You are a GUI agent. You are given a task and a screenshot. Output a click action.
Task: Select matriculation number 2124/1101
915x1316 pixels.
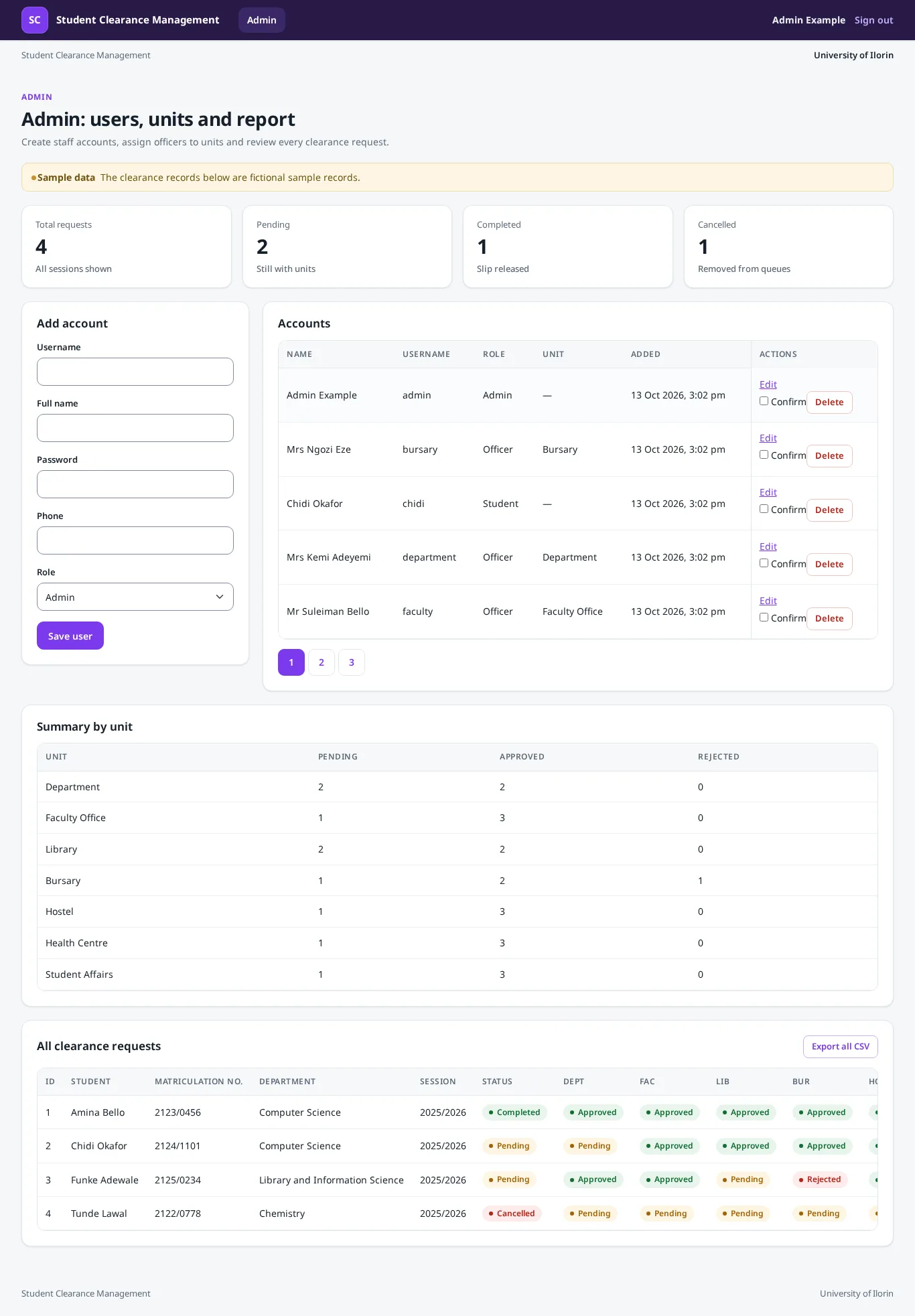click(x=178, y=1146)
